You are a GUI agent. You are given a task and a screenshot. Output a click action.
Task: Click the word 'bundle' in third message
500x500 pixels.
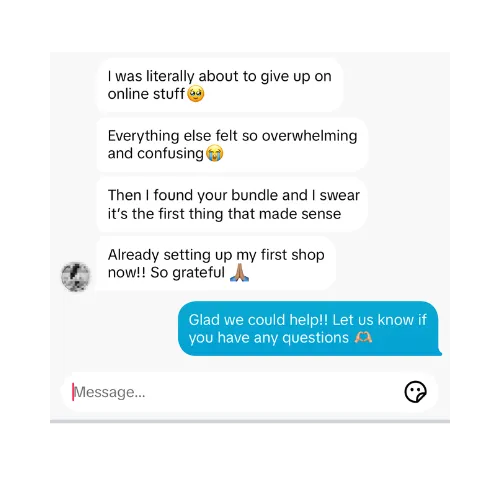253,195
